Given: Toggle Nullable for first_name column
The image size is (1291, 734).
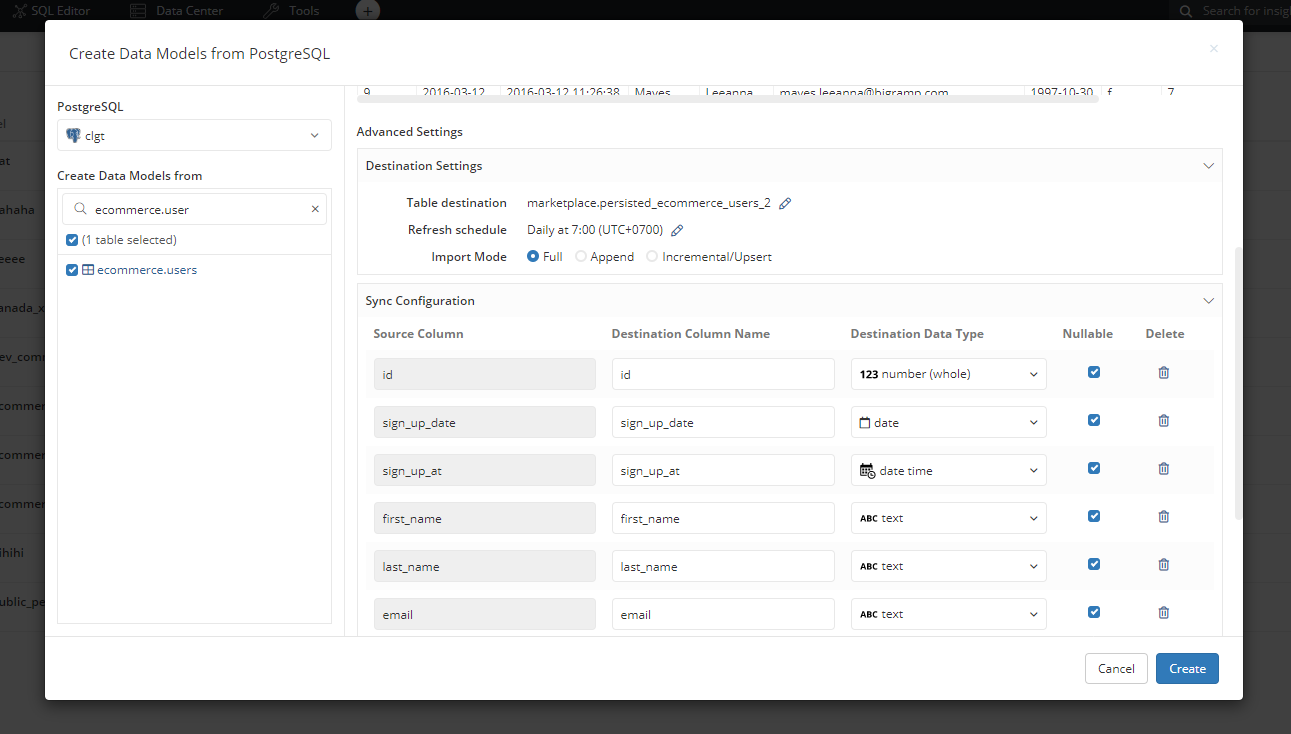Looking at the screenshot, I should pos(1094,516).
